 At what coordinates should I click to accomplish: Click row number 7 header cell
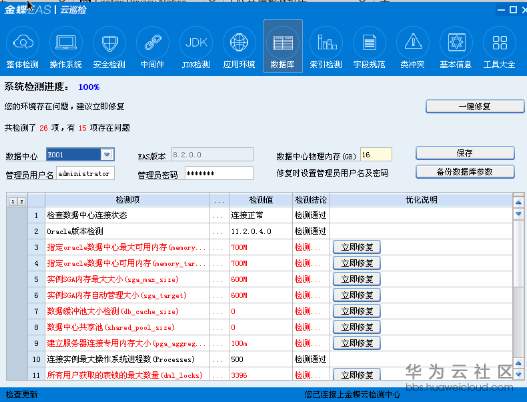36,311
